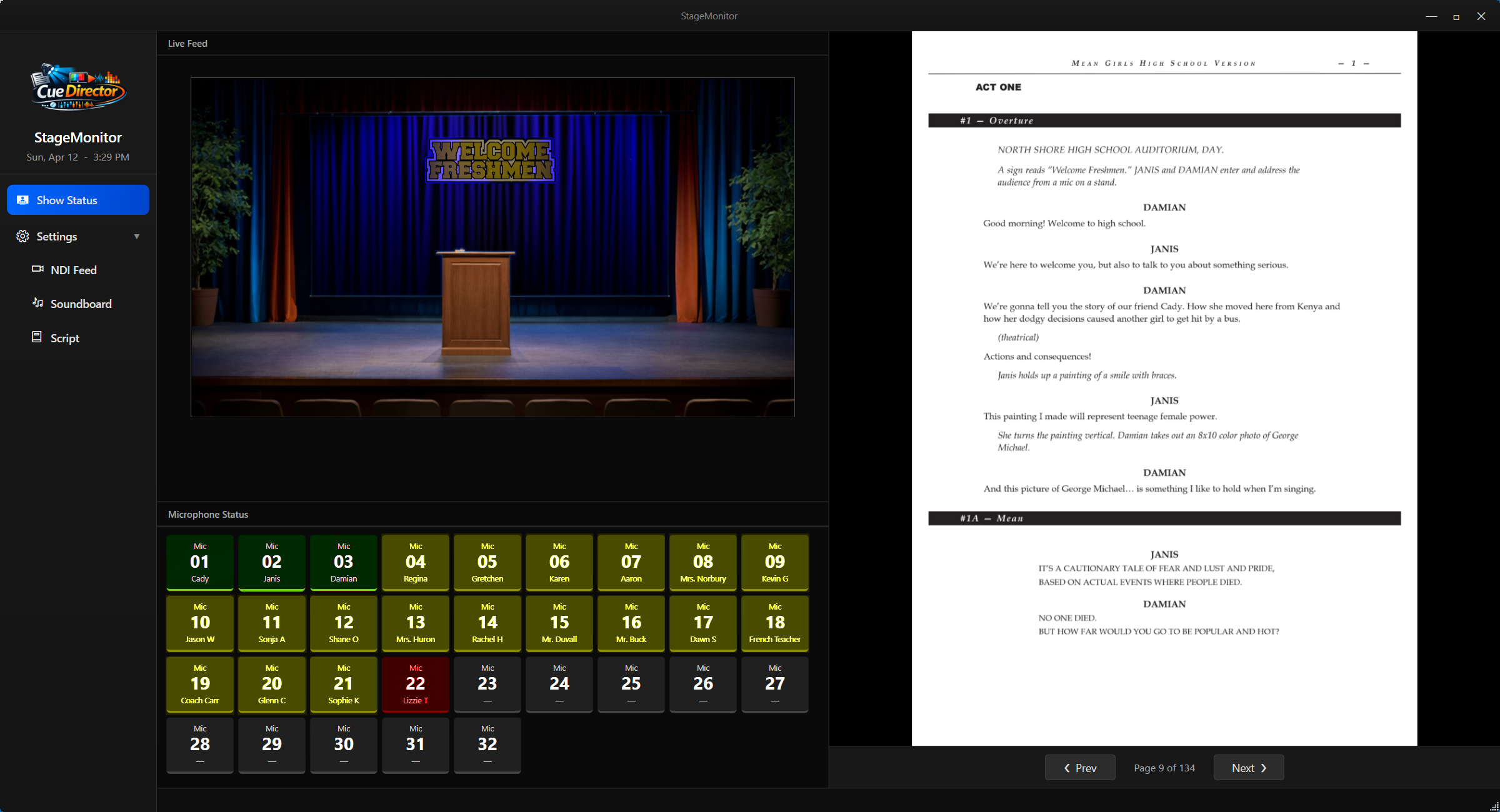Toggle Mic 01 Cady status
This screenshot has height=812, width=1500.
point(199,562)
